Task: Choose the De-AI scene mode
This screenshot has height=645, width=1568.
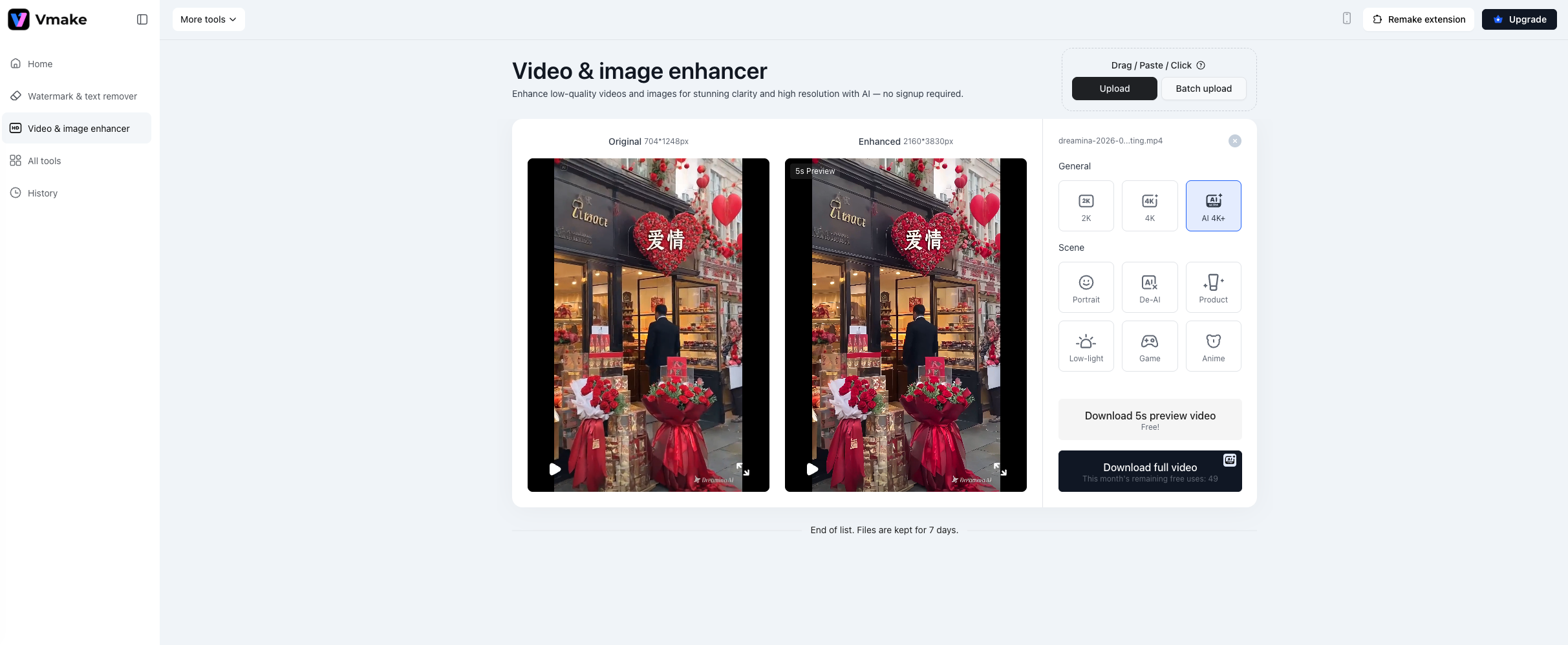Action: [x=1149, y=287]
